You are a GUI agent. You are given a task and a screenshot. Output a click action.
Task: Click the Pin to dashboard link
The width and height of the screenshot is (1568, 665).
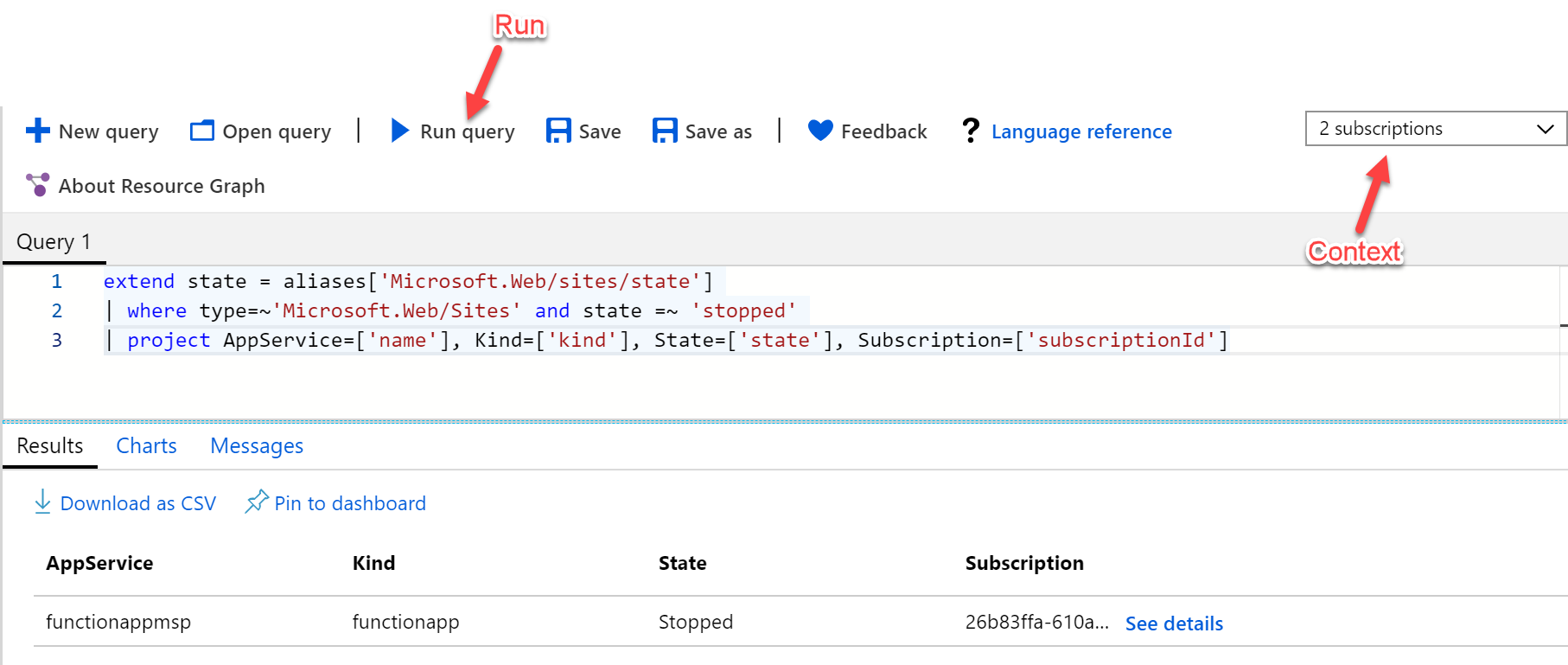(350, 503)
